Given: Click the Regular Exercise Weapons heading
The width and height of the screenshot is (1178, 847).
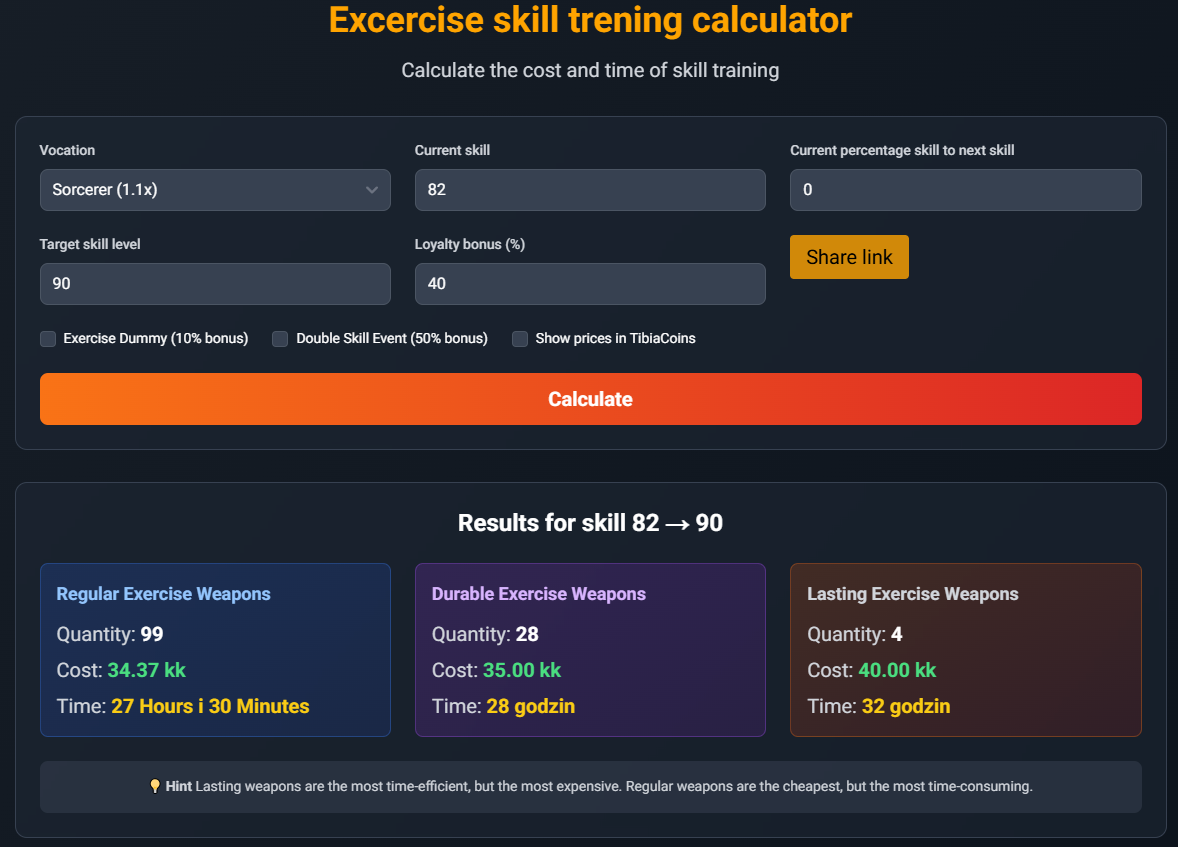Looking at the screenshot, I should pos(163,594).
